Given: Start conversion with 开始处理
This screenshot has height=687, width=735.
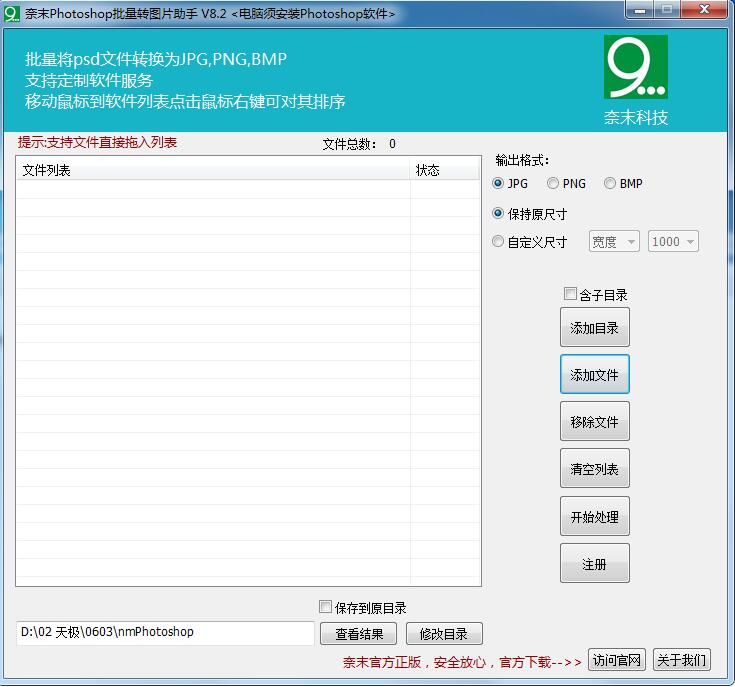Looking at the screenshot, I should [x=594, y=517].
